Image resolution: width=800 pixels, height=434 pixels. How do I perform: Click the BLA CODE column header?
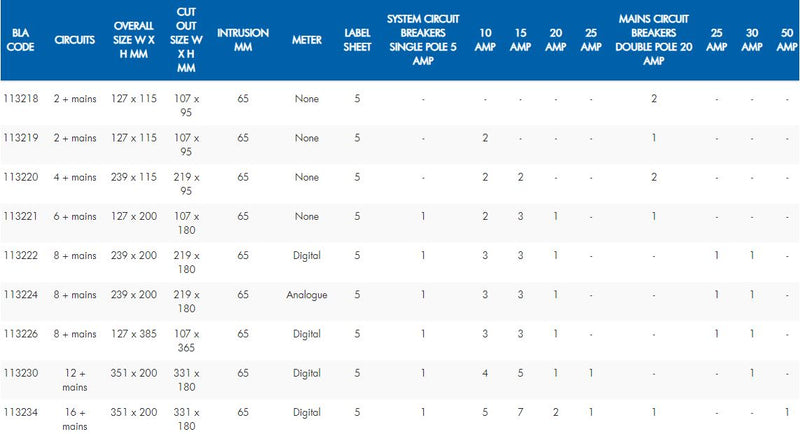tap(20, 40)
